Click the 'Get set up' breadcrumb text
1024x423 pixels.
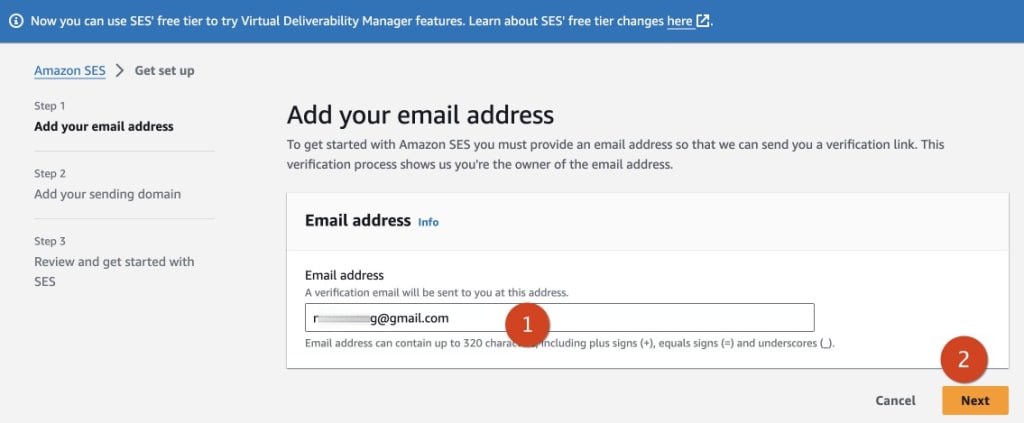coord(165,70)
